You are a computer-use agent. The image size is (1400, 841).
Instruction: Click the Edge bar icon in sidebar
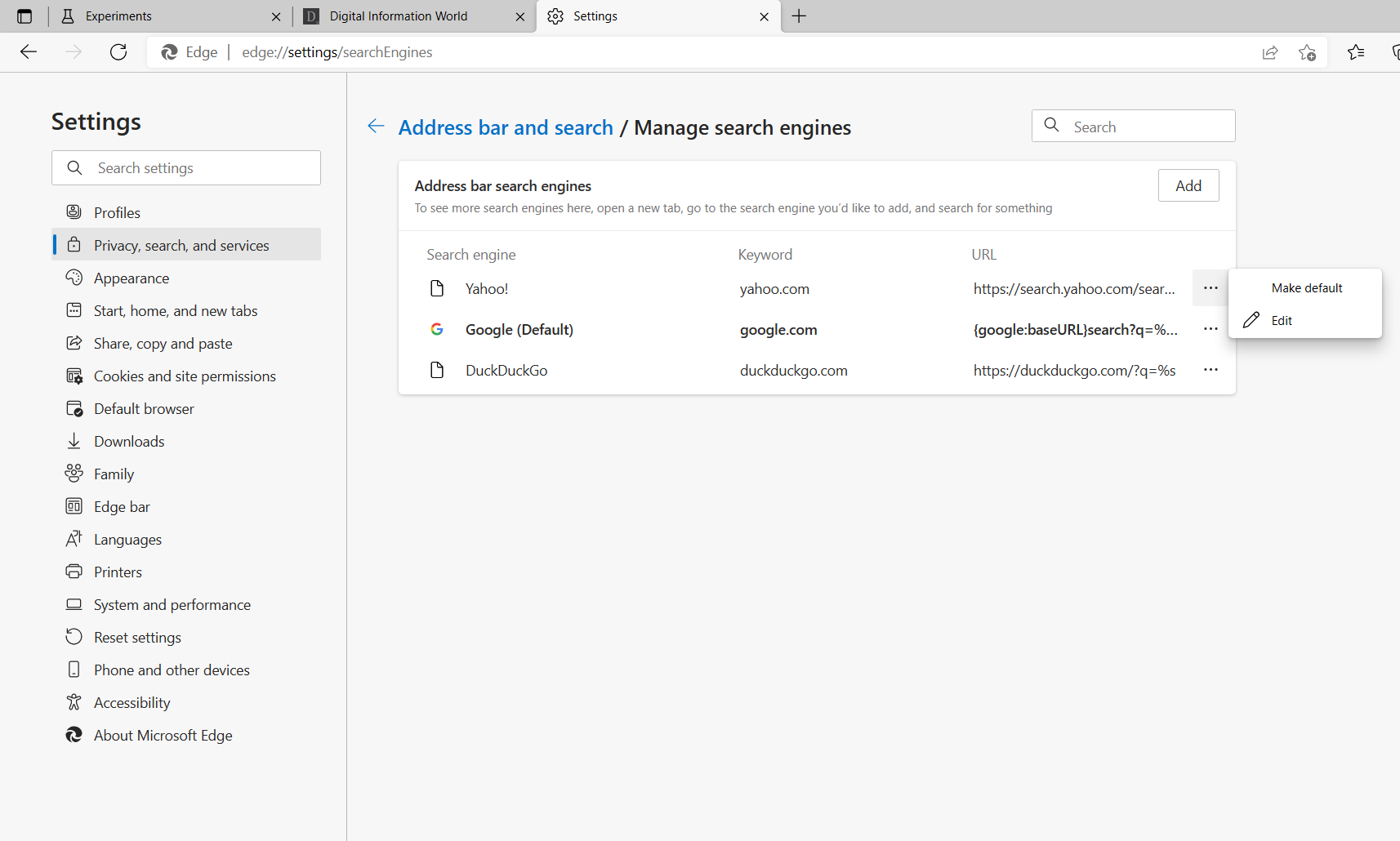tap(74, 506)
